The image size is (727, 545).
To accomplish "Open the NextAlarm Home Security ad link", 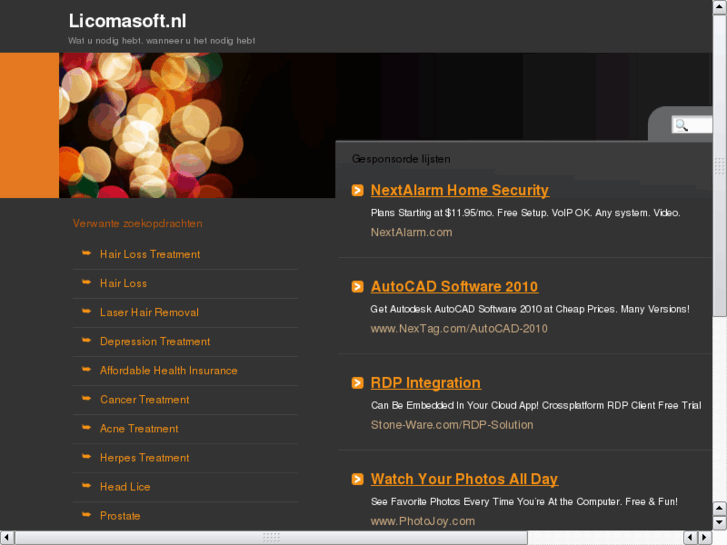I will point(460,190).
